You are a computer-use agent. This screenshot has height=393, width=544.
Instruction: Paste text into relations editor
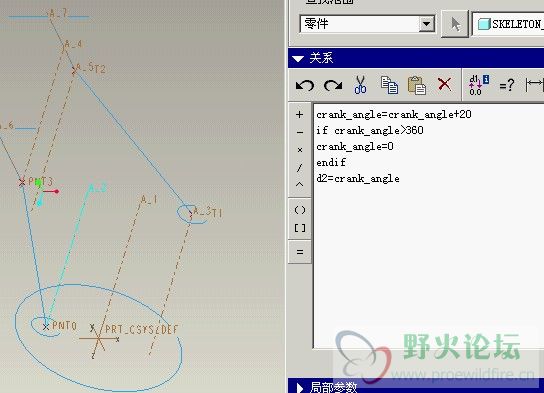[x=417, y=85]
